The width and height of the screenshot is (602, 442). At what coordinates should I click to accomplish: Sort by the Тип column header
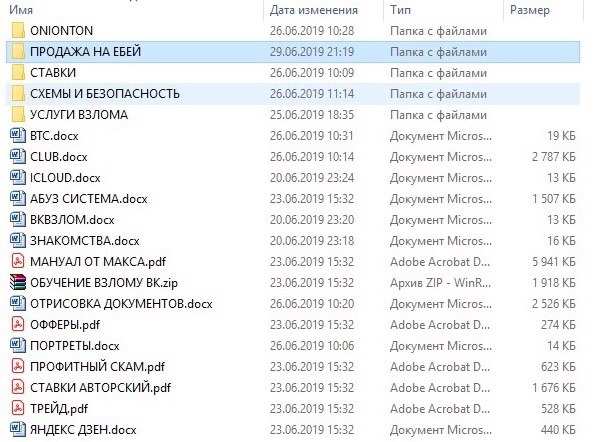[x=400, y=10]
